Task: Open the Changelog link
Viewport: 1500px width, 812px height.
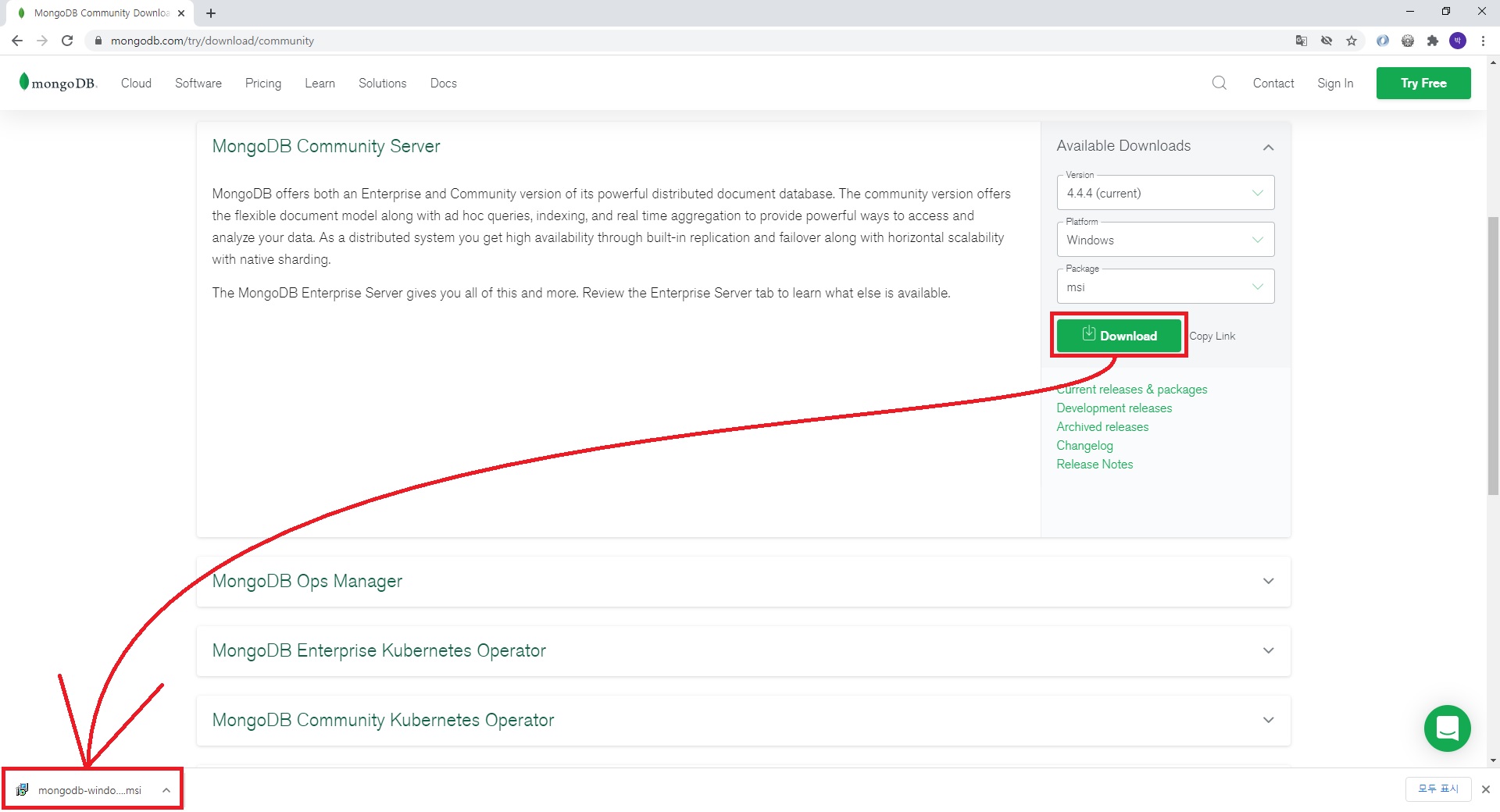Action: click(1084, 445)
